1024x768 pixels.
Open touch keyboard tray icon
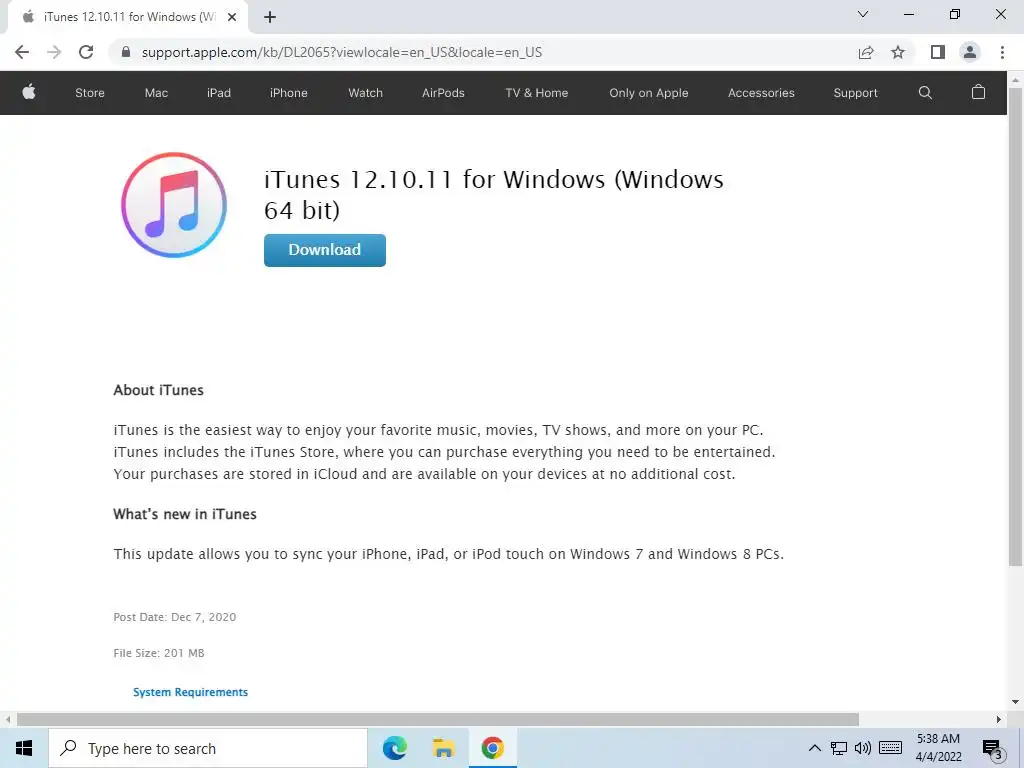pyautogui.click(x=890, y=748)
